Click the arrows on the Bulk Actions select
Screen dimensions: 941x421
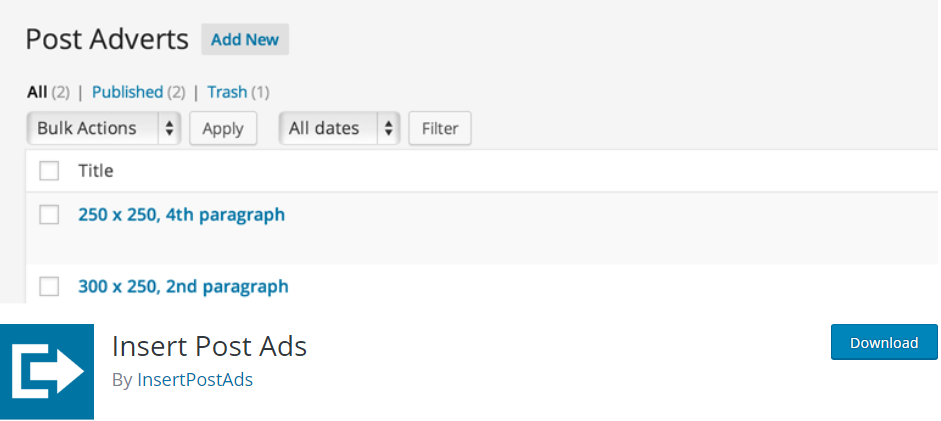169,128
